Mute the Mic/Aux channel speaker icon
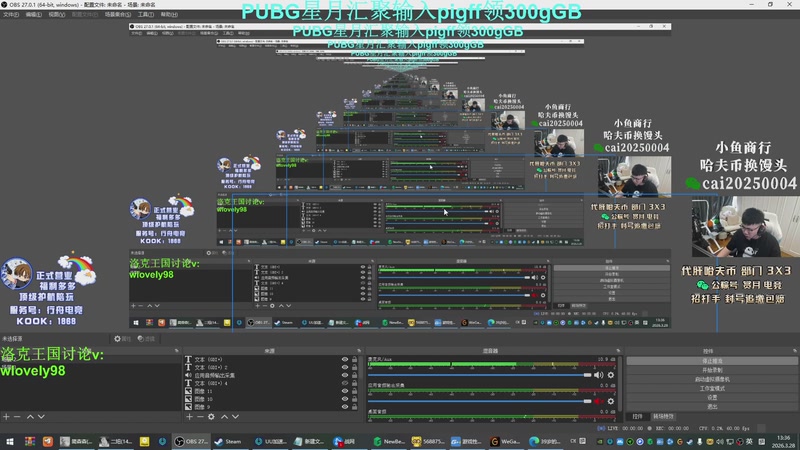Image resolution: width=800 pixels, height=450 pixels. click(598, 375)
